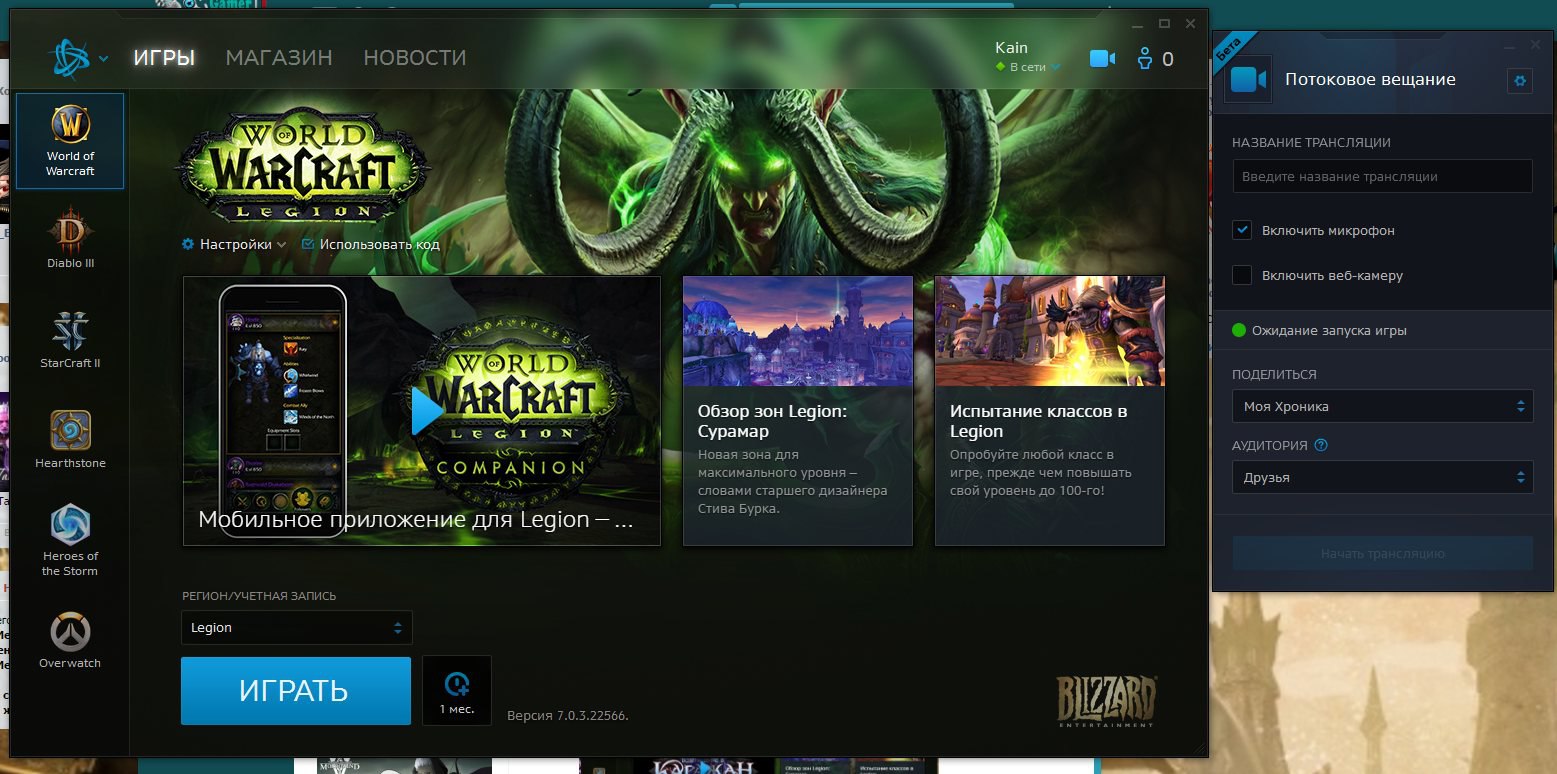Expand the Друзья audience dropdown
This screenshot has height=774, width=1557.
[1382, 477]
